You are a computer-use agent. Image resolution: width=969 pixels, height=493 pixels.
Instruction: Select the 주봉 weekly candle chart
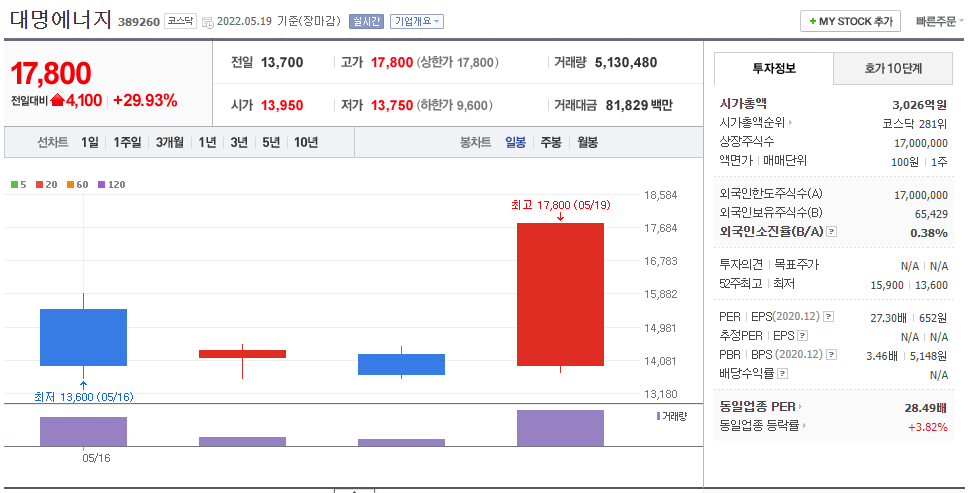[x=551, y=142]
